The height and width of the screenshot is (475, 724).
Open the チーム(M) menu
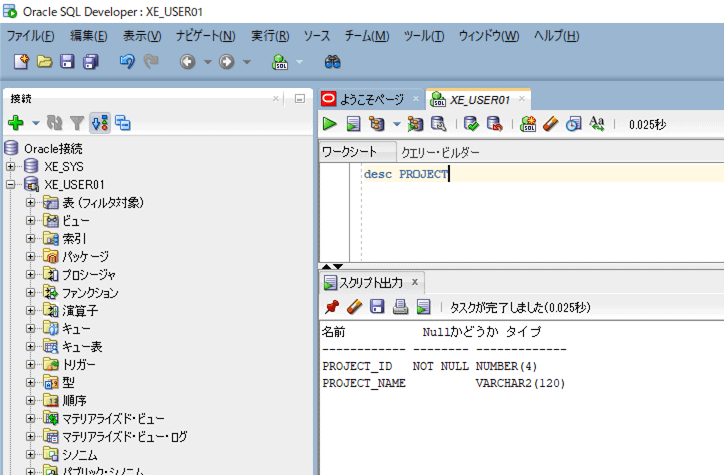coord(367,36)
